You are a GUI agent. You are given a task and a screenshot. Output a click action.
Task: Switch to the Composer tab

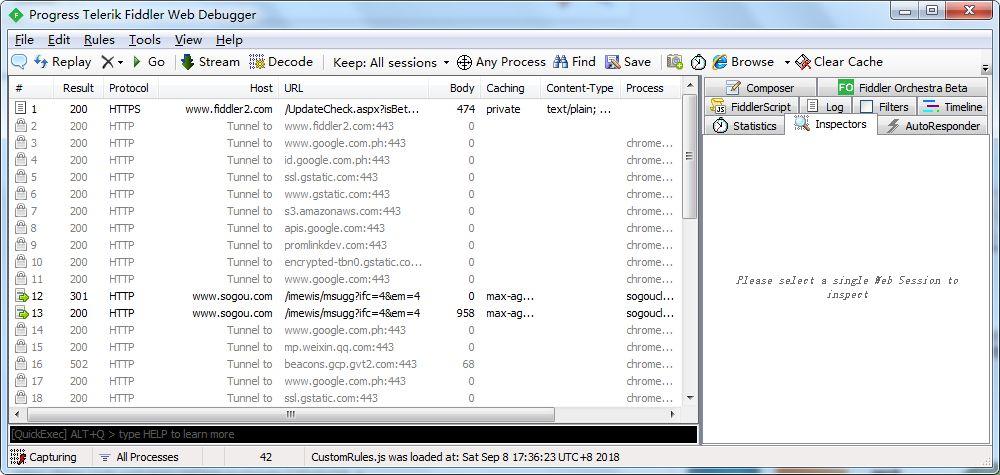[760, 87]
